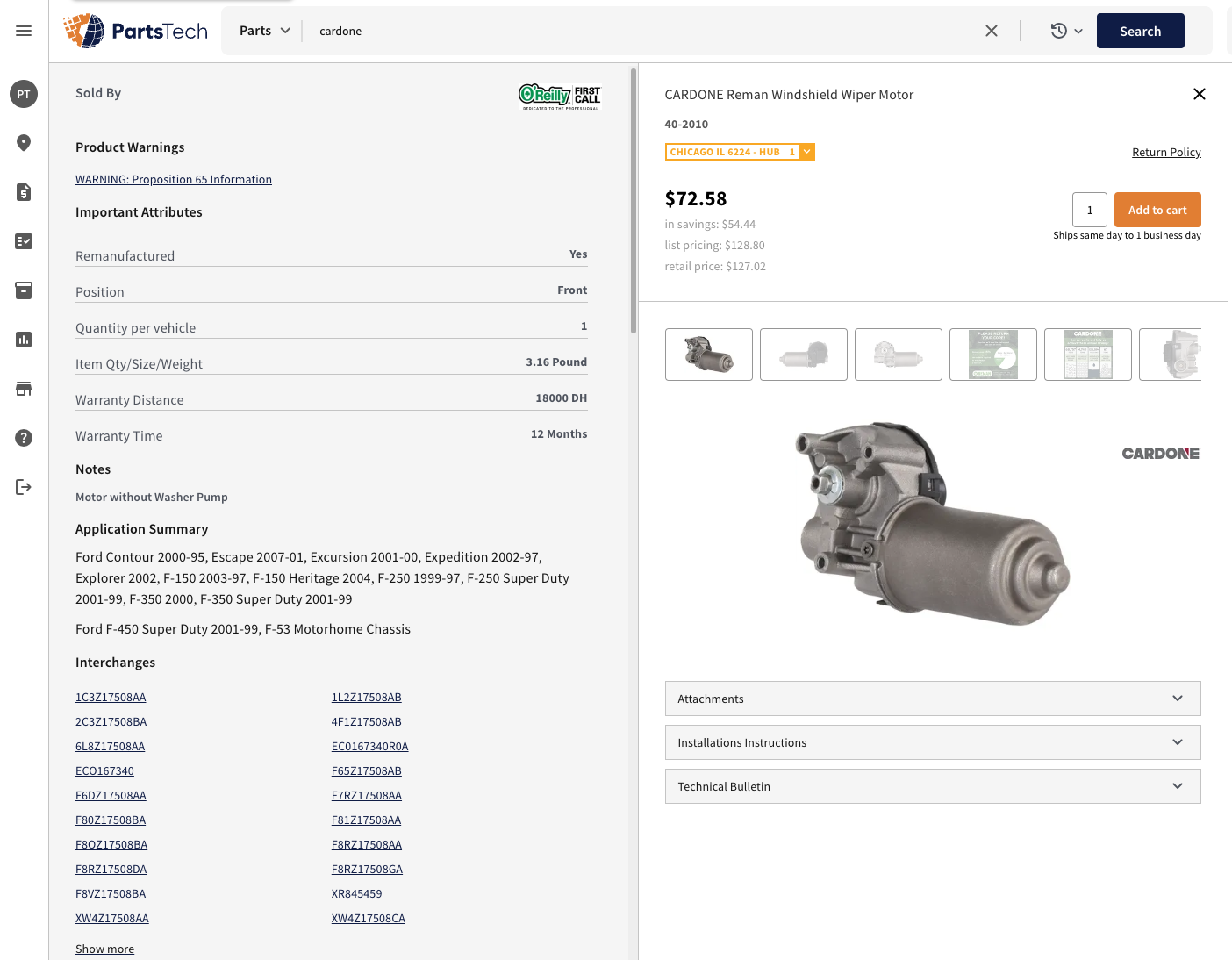The width and height of the screenshot is (1232, 960).
Task: Open the Parts search type dropdown
Action: coord(264,31)
